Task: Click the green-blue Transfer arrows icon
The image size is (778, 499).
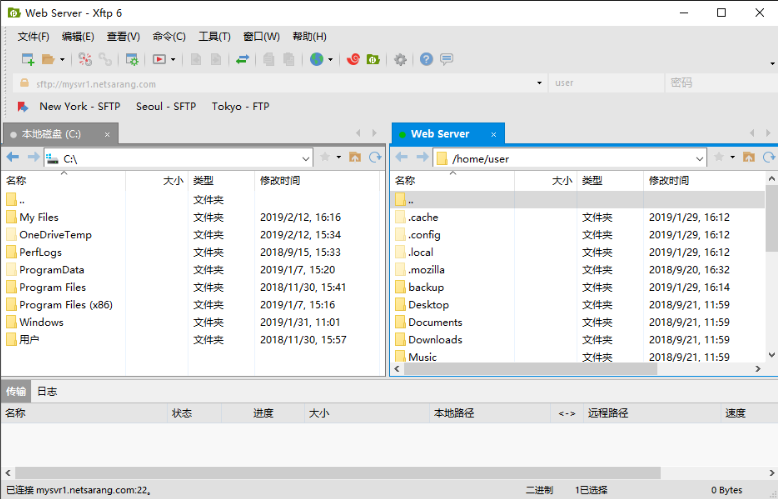Action: pos(242,60)
